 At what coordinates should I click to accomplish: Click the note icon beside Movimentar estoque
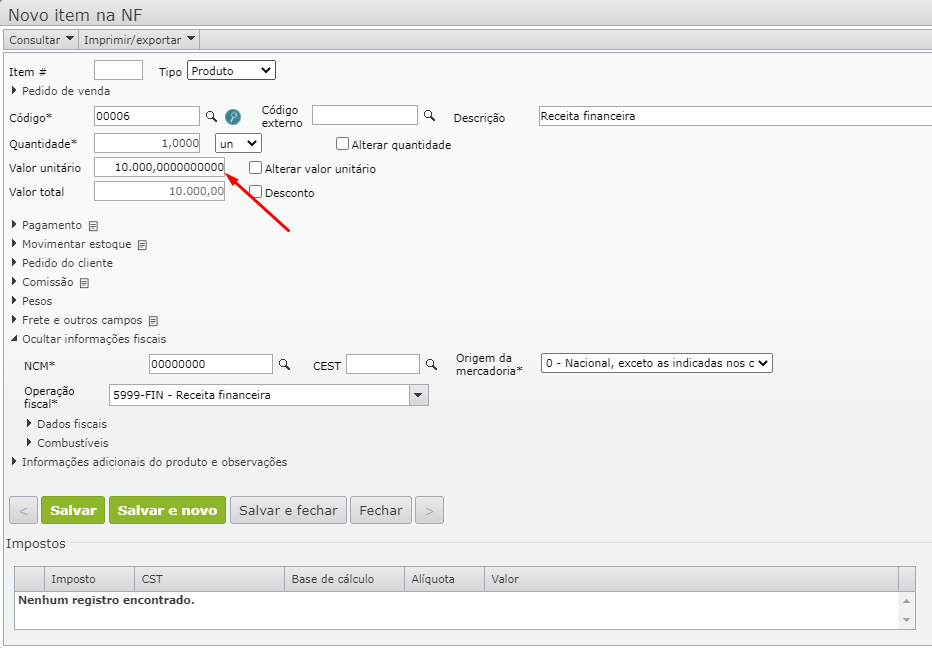(x=142, y=245)
